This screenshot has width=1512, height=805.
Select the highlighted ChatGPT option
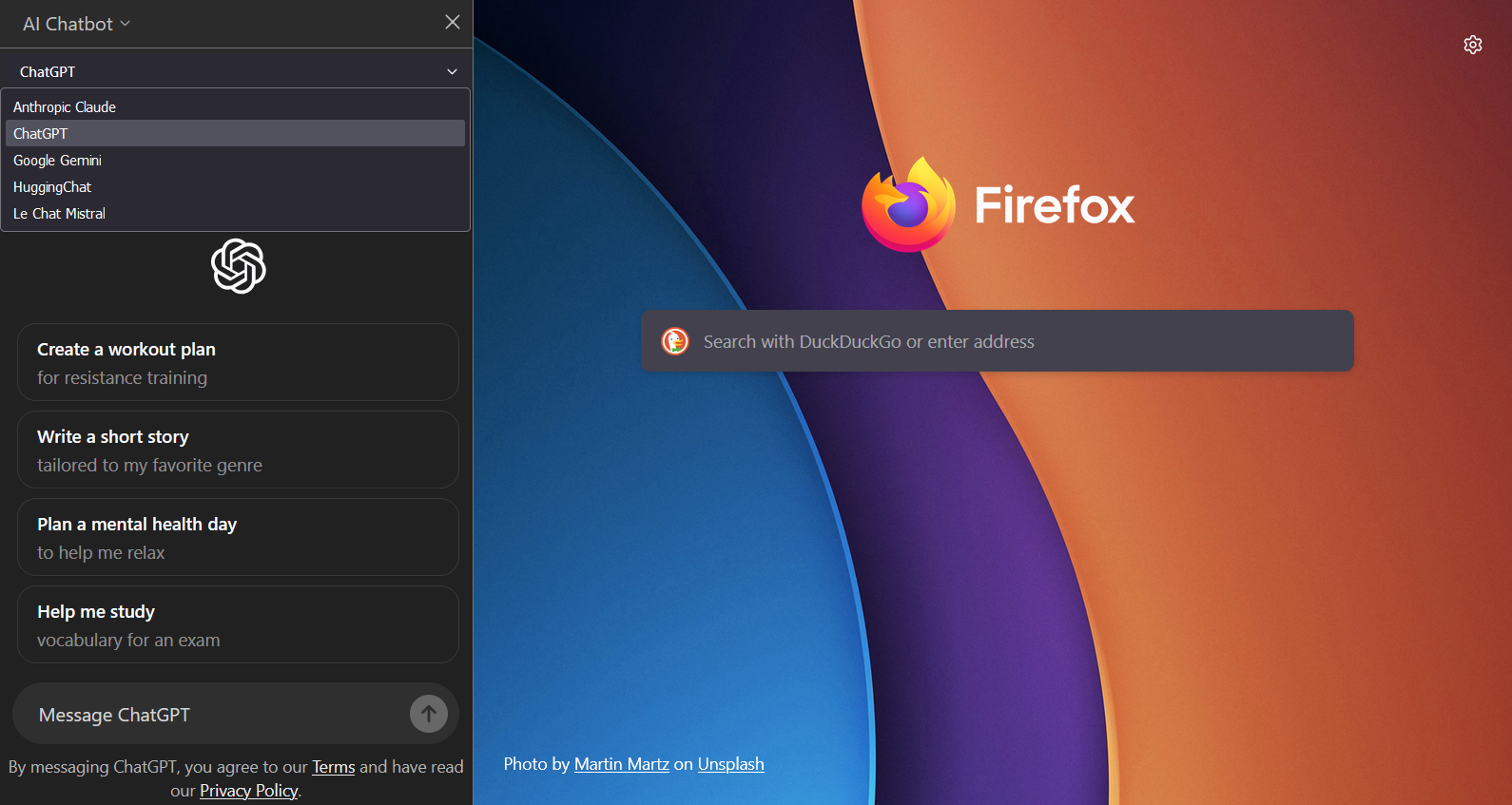[x=41, y=134]
